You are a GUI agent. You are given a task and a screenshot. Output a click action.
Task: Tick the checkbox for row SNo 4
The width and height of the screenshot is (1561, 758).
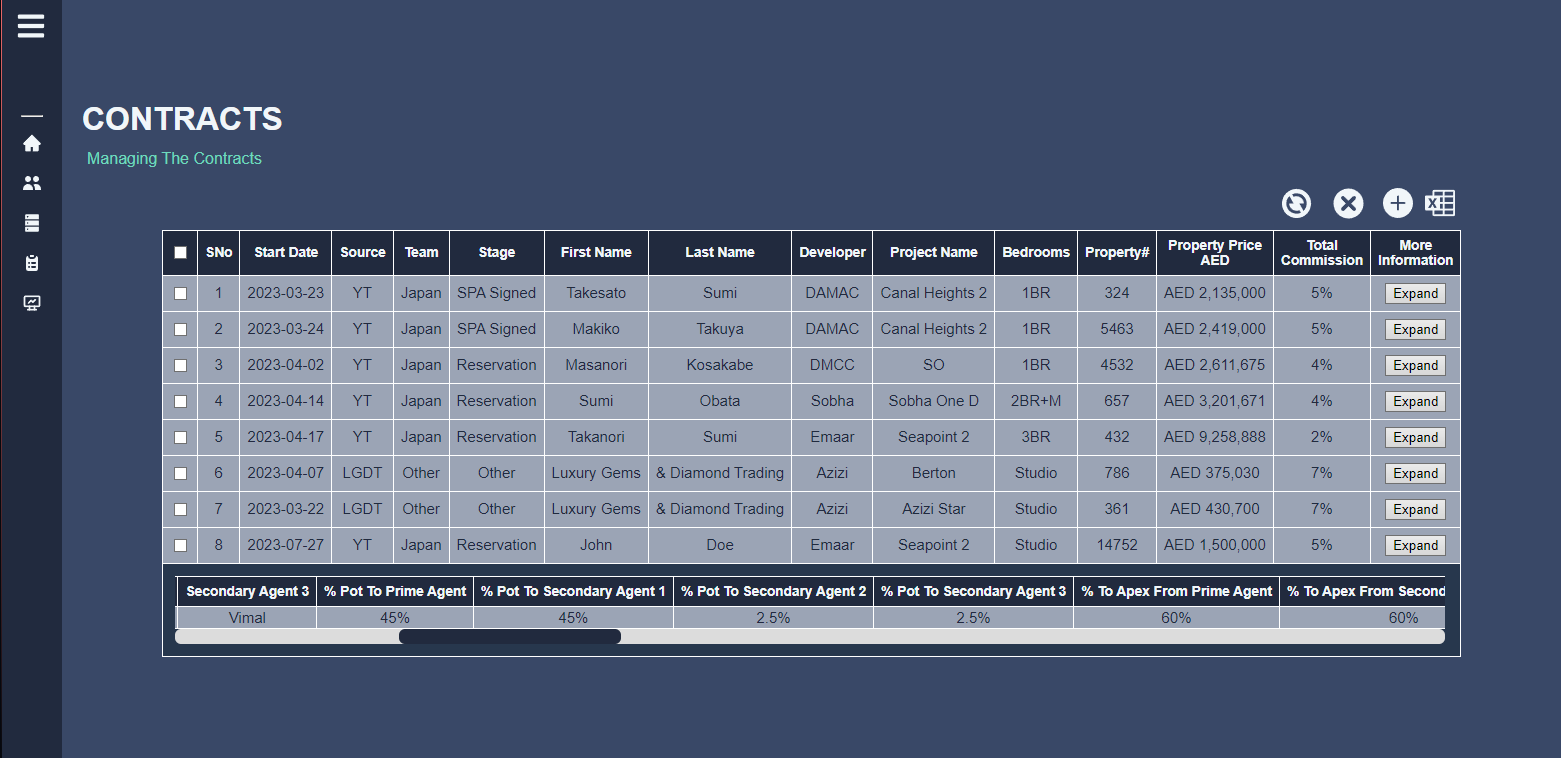coord(180,402)
